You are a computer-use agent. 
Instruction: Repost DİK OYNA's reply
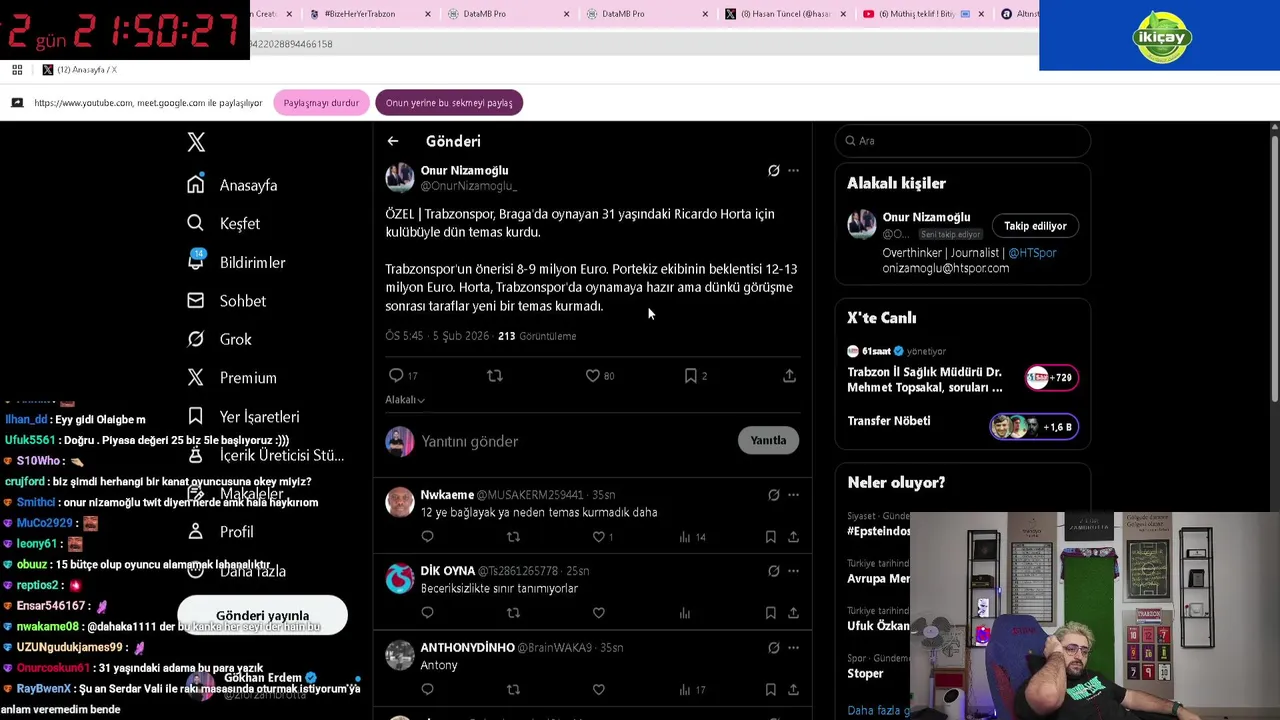(513, 613)
